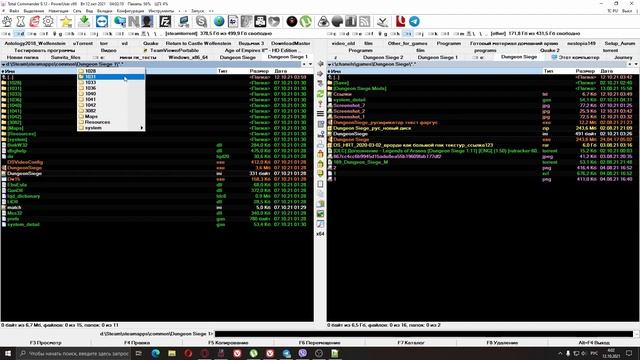Screen dimensions: 640x360
Task: Click the large N toolbar icon
Action: pos(133,22)
